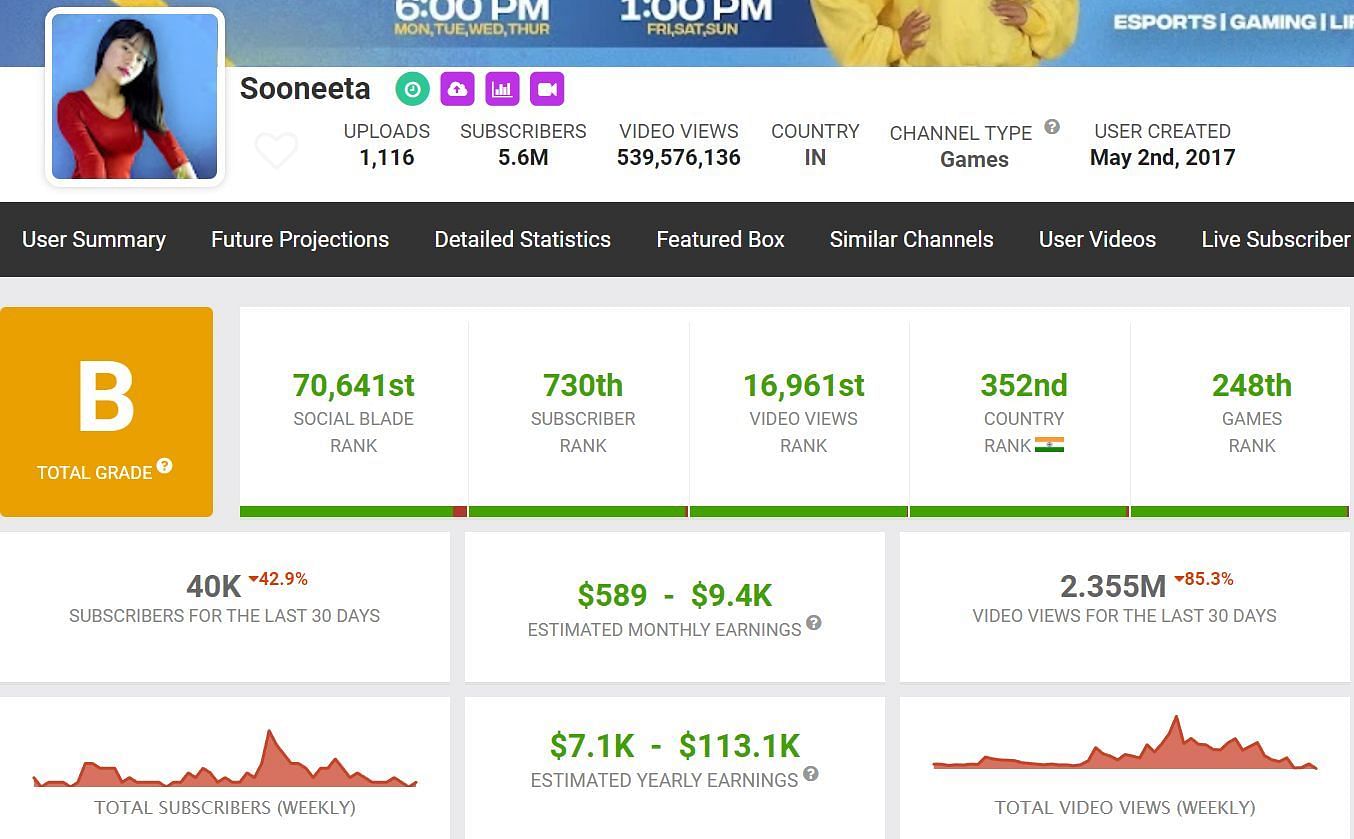Go to the Detailed Statistics tab

[522, 240]
